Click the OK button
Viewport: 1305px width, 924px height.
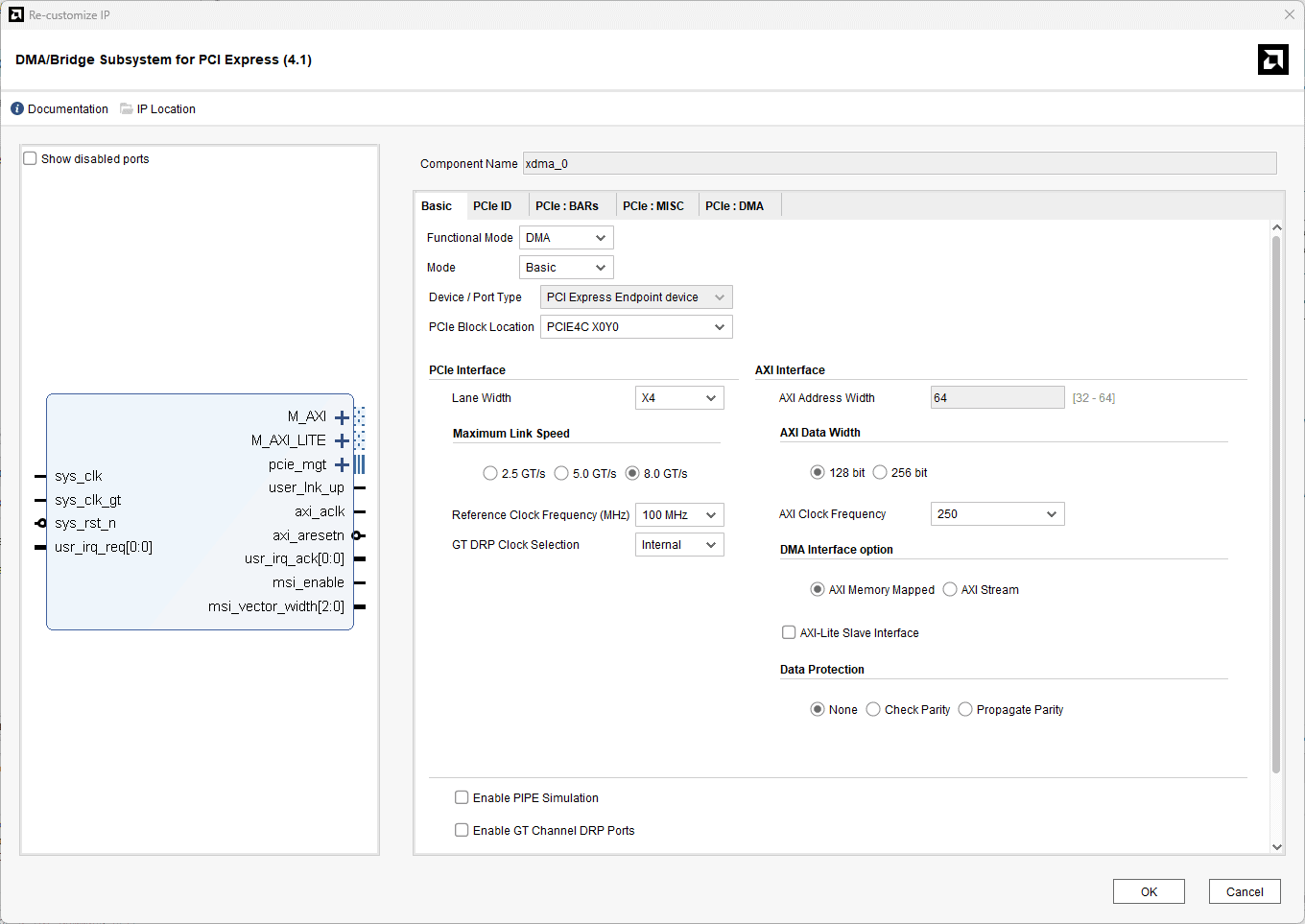coord(1149,891)
